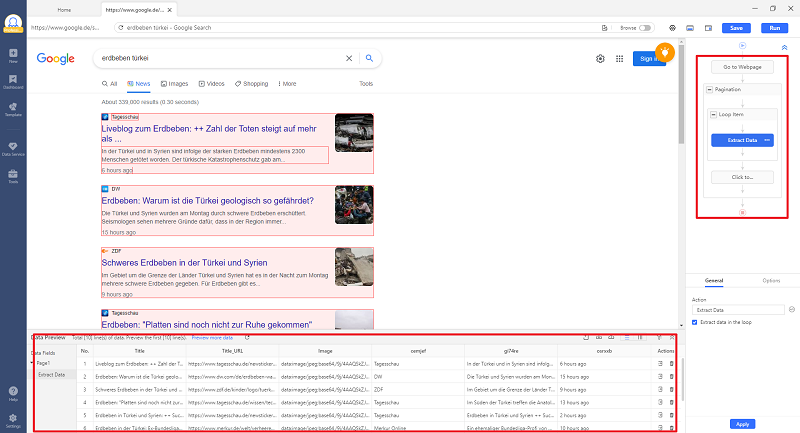This screenshot has width=800, height=433.
Task: Click the Save button
Action: [x=736, y=28]
